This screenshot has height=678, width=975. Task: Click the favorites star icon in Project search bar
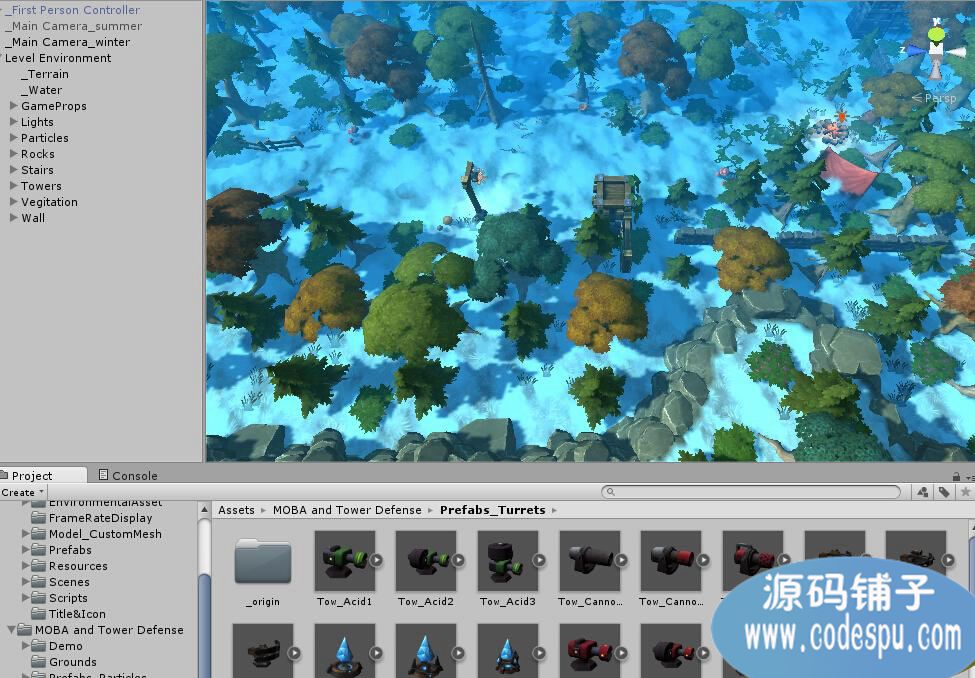coord(965,492)
